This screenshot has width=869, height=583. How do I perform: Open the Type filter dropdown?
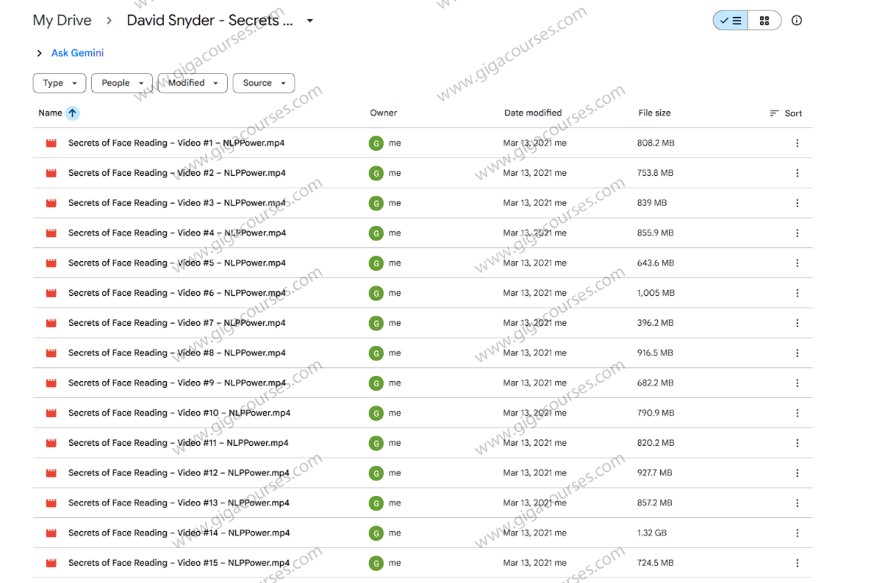(59, 83)
